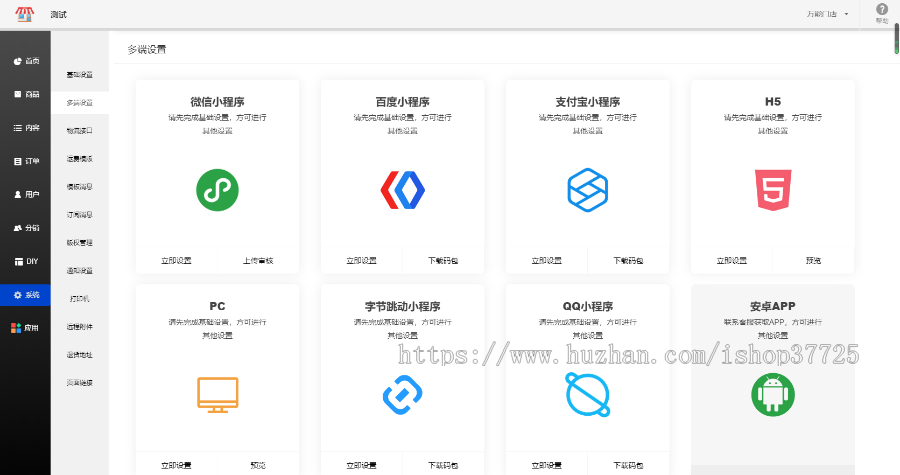Screen dimensions: 900x475
Task: Click 立即设置 on the 字节跳动小程序 card
Action: pyautogui.click(x=362, y=465)
